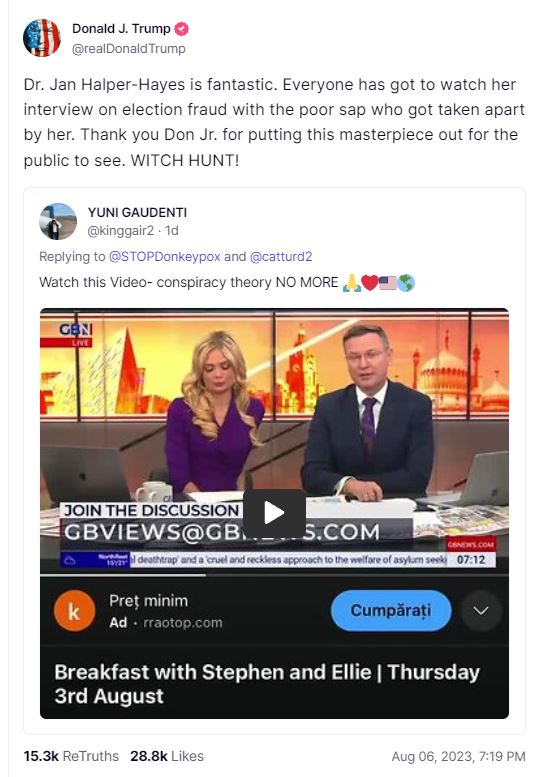Seek on the video progress bar
Image resolution: width=538 pixels, height=777 pixels.
point(274,575)
